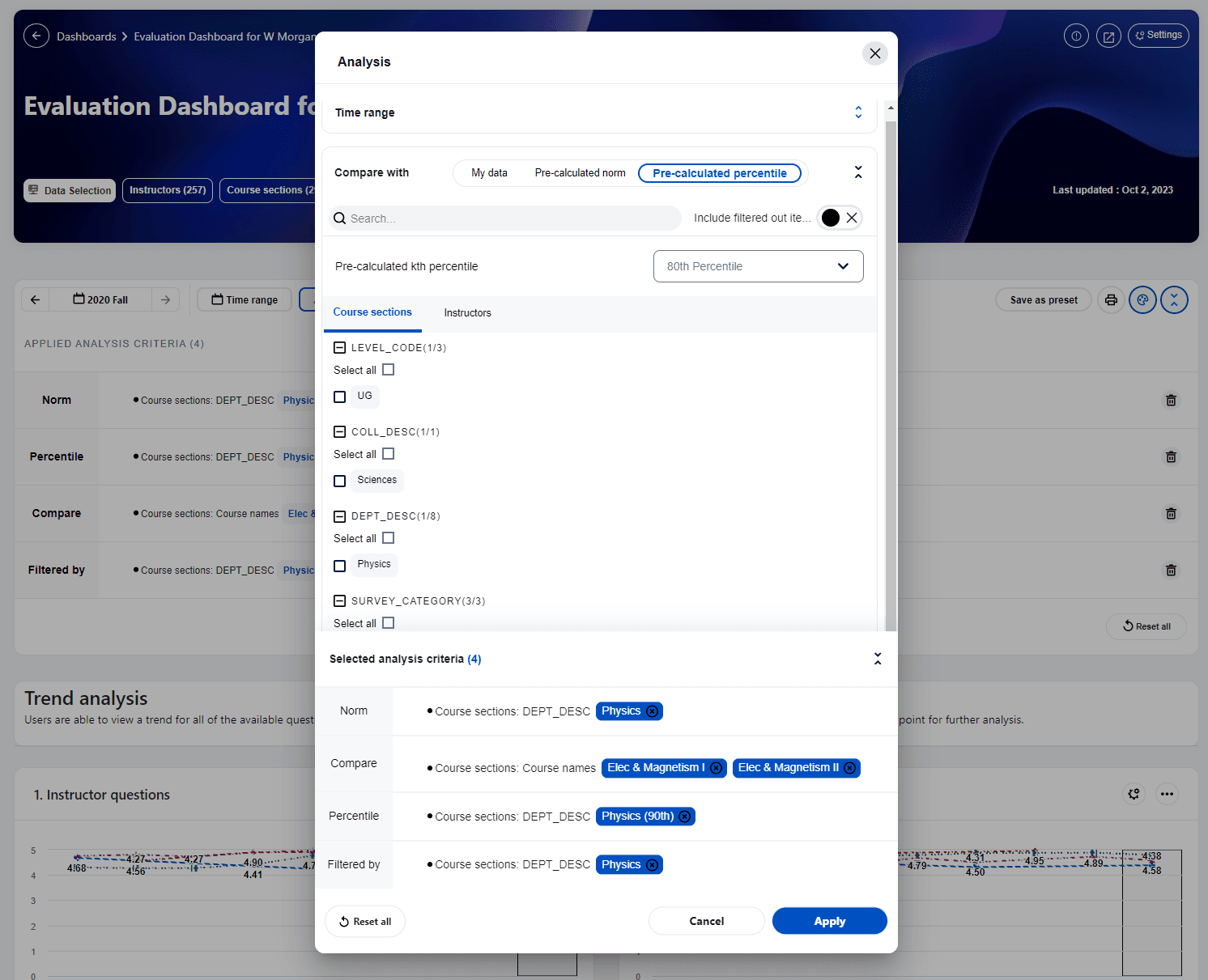Click Cancel button
1208x980 pixels.
(707, 921)
